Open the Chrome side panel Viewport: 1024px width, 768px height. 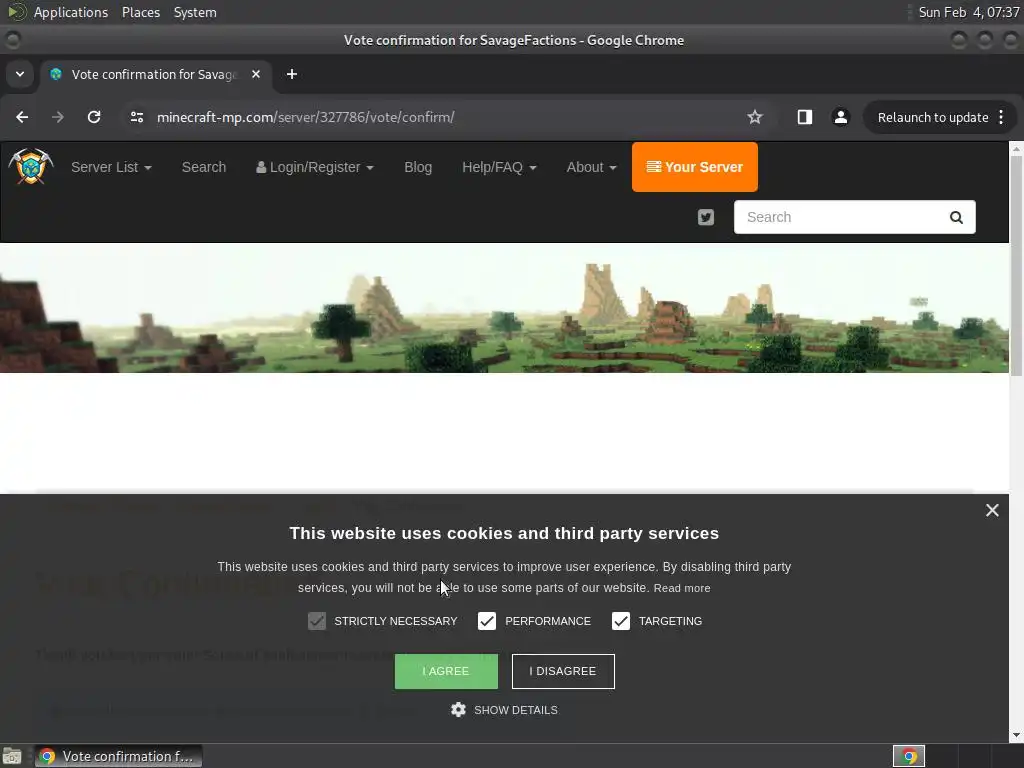pos(805,117)
